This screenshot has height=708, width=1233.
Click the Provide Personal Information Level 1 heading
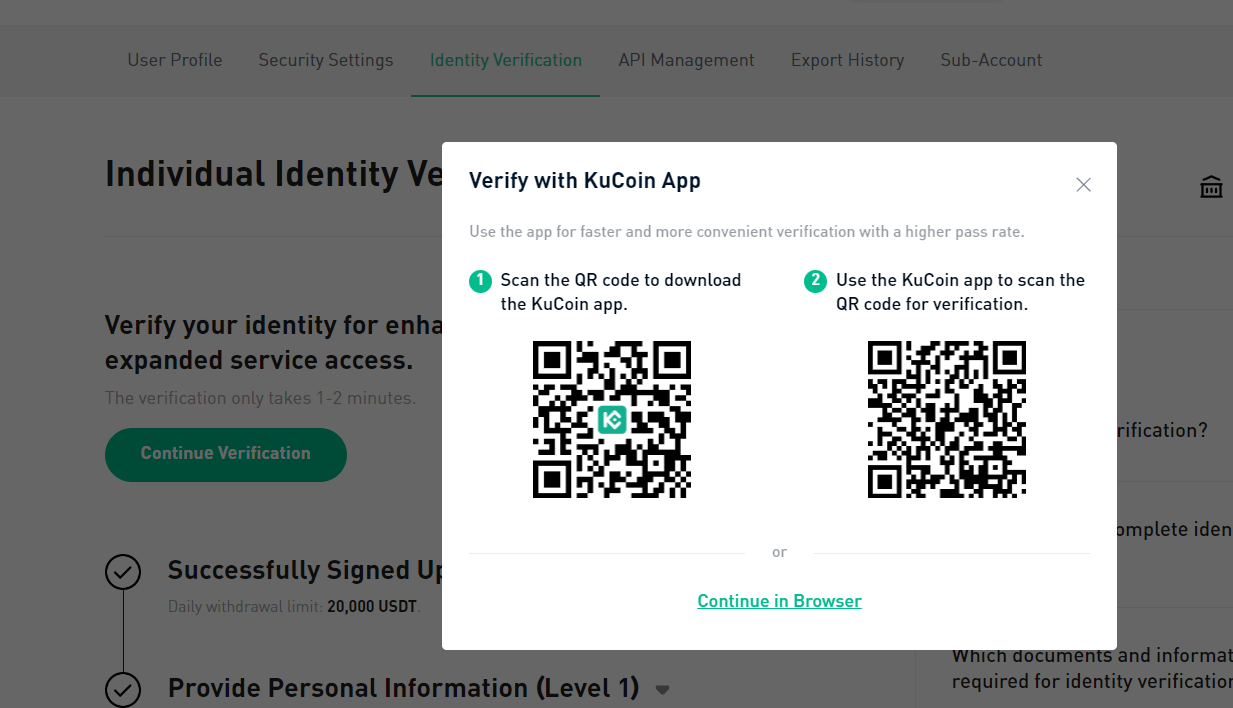point(403,688)
